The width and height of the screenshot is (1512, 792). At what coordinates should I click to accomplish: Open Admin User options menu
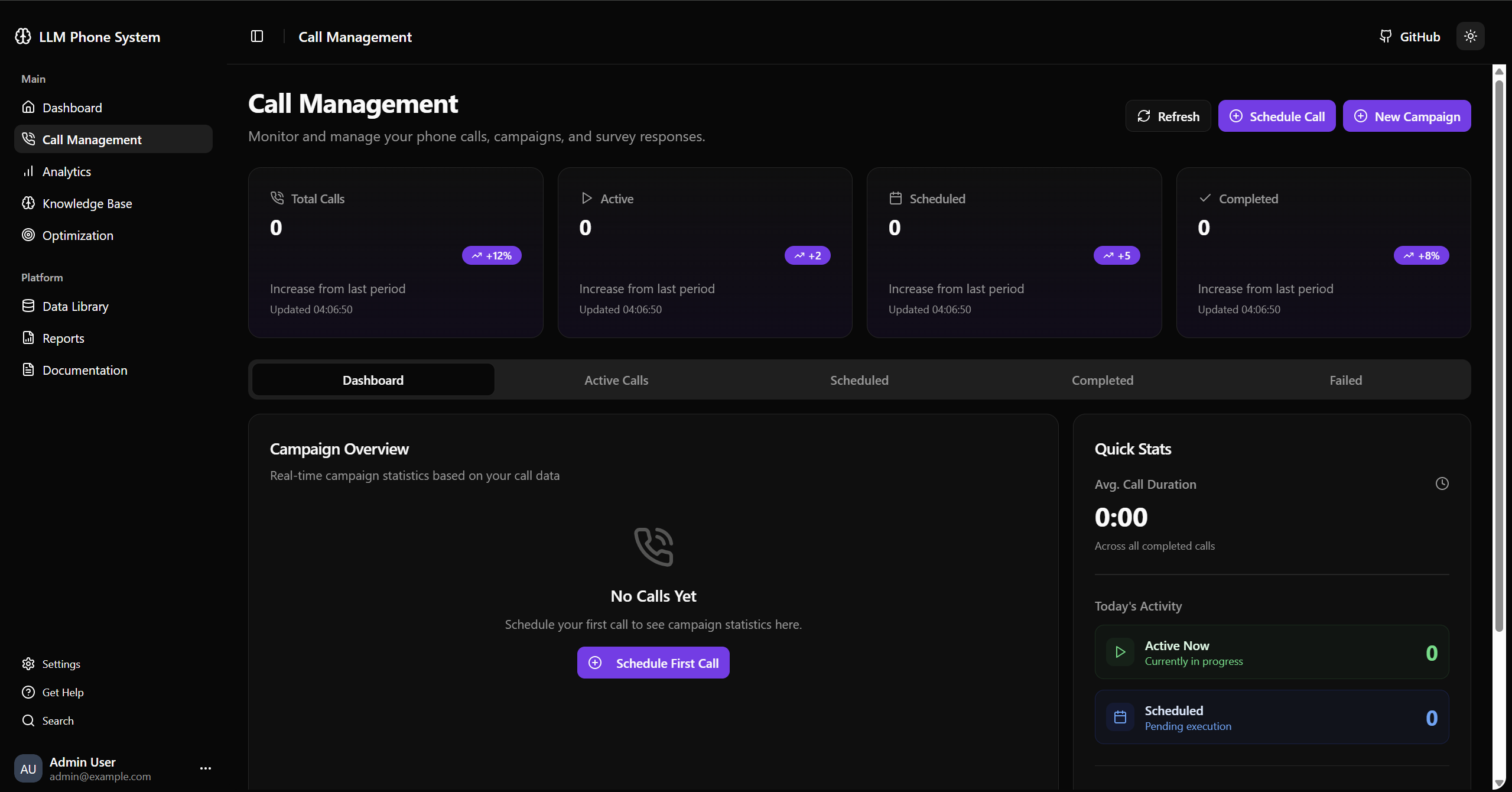click(205, 768)
